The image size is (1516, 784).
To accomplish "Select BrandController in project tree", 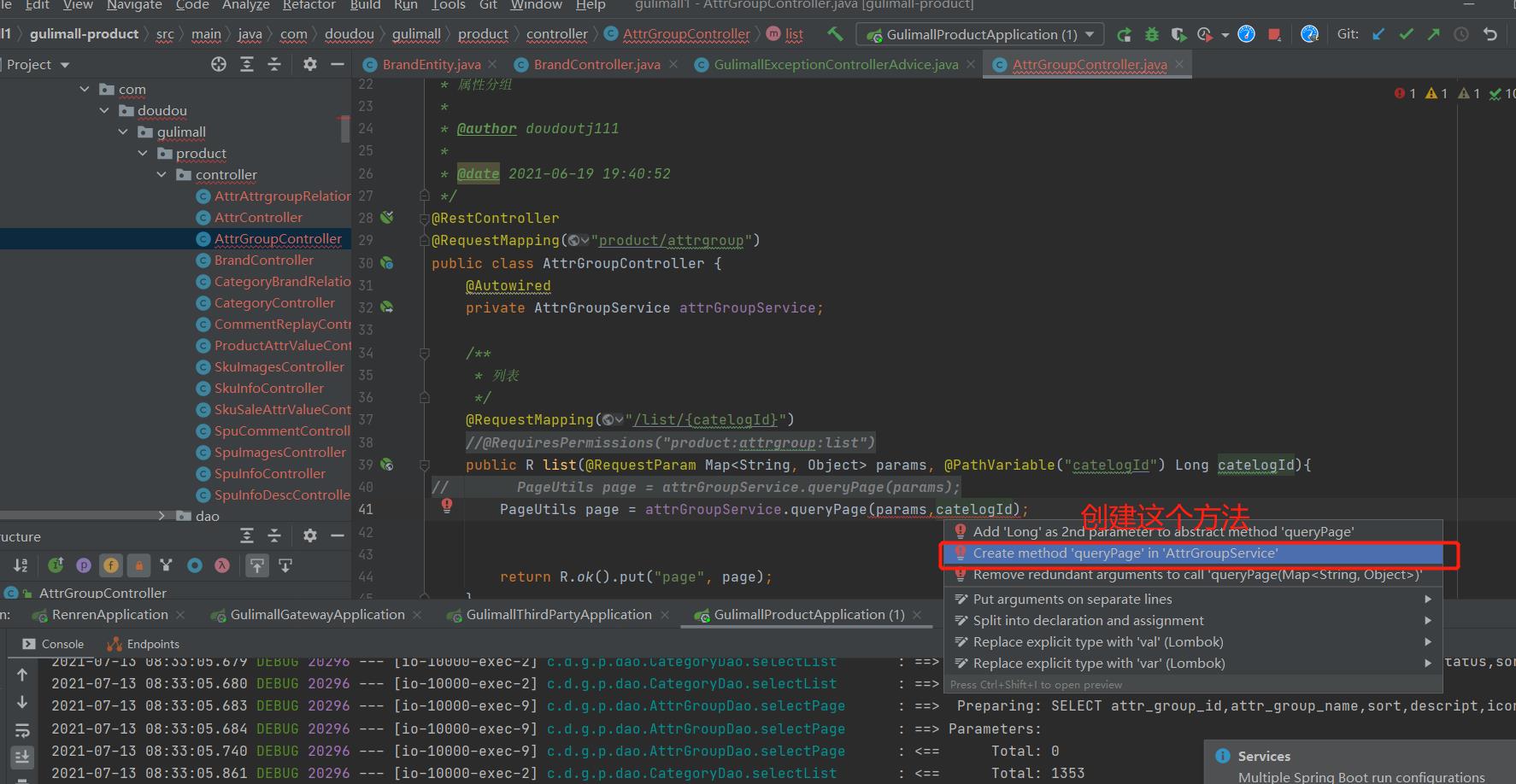I will pos(264,260).
